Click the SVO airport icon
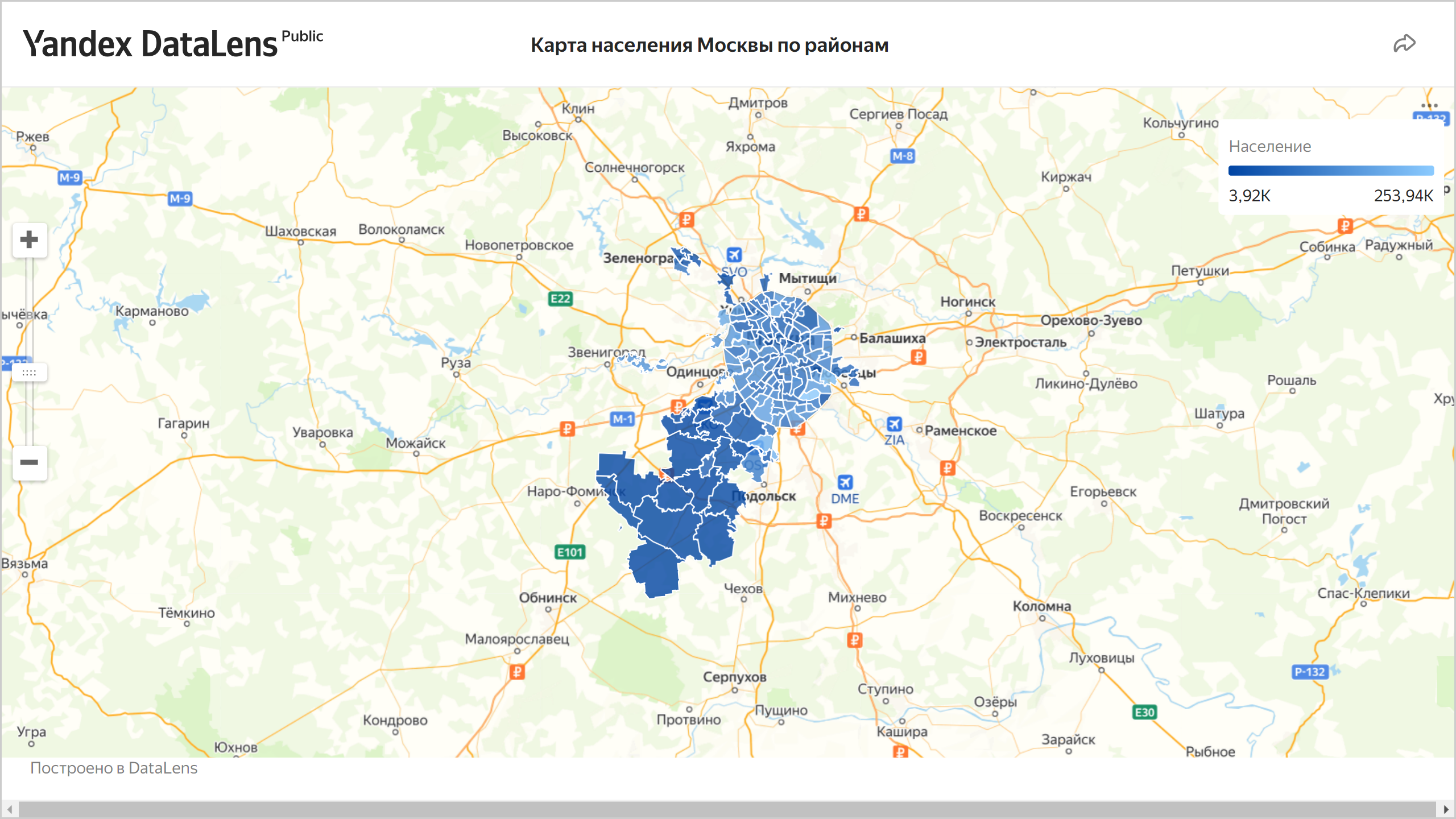Viewport: 1456px width, 819px height. click(x=734, y=254)
